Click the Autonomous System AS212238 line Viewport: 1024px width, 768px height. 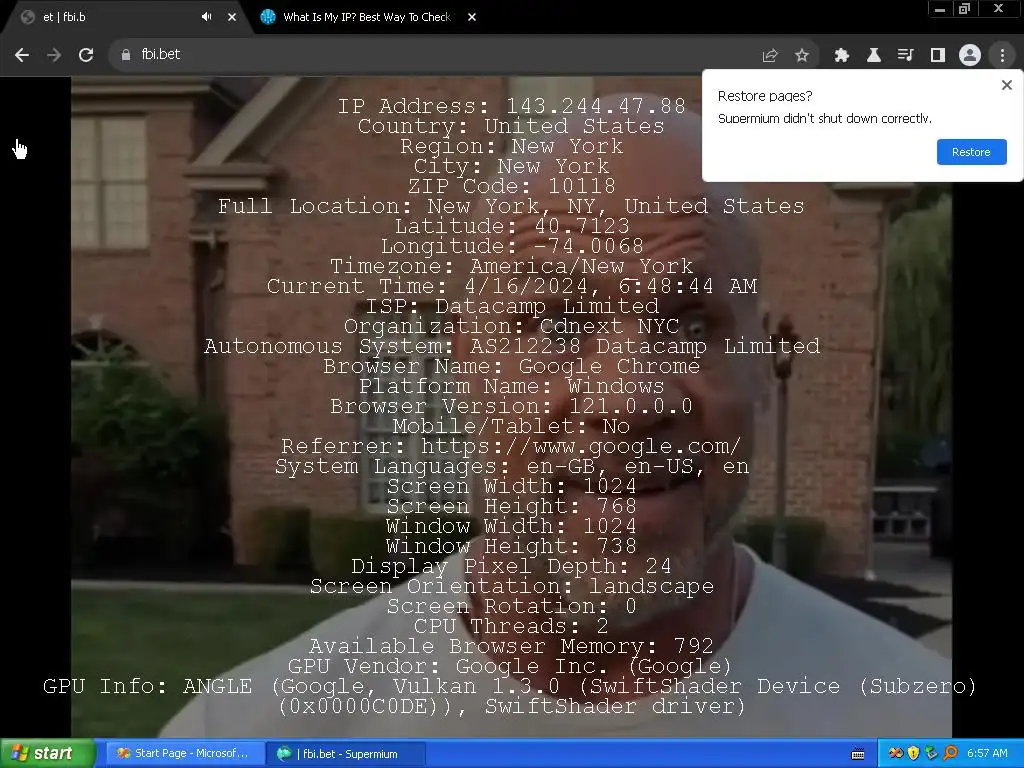click(x=512, y=346)
